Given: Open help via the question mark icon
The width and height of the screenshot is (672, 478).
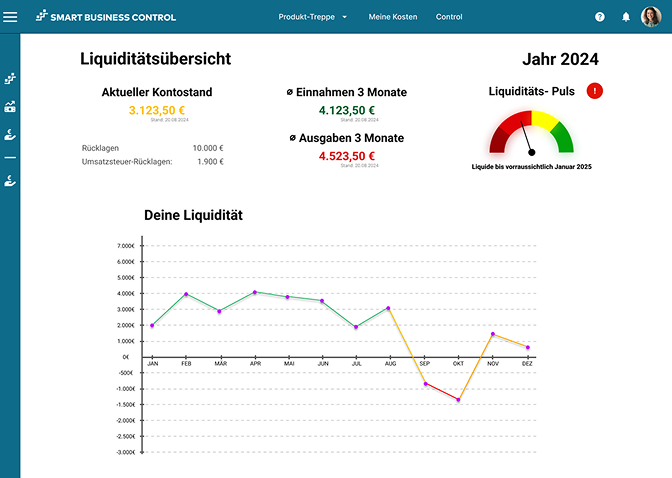Looking at the screenshot, I should 600,17.
